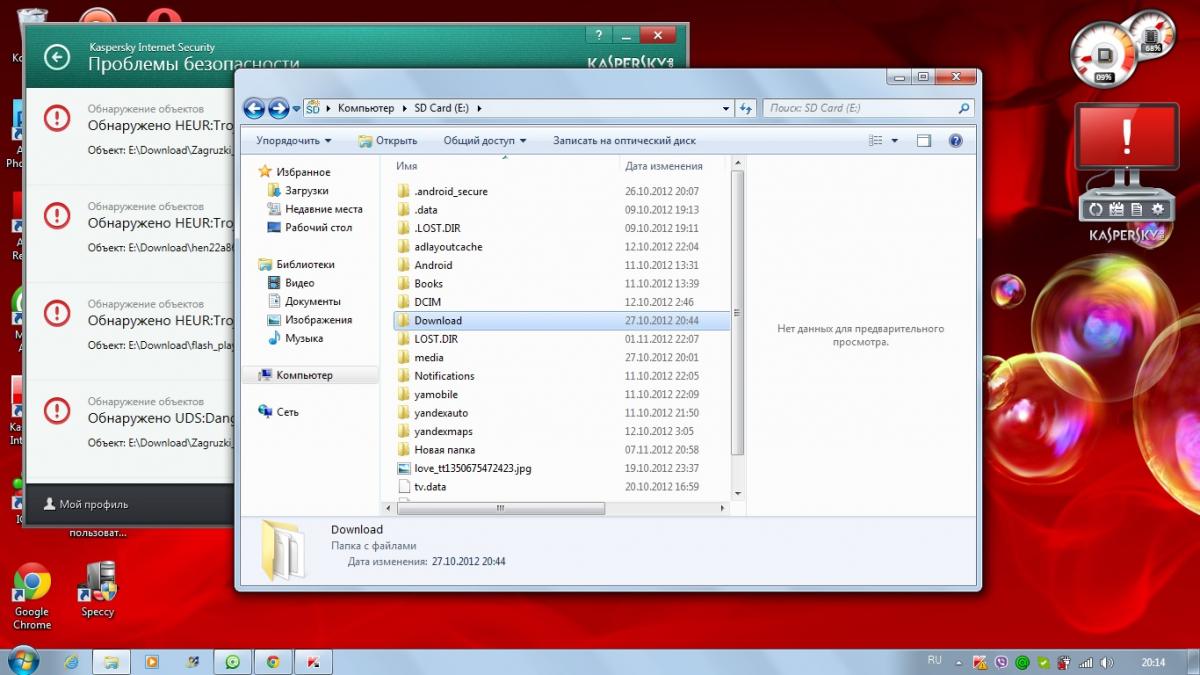Click Записать на оптический диск
Viewport: 1200px width, 675px height.
[x=624, y=141]
